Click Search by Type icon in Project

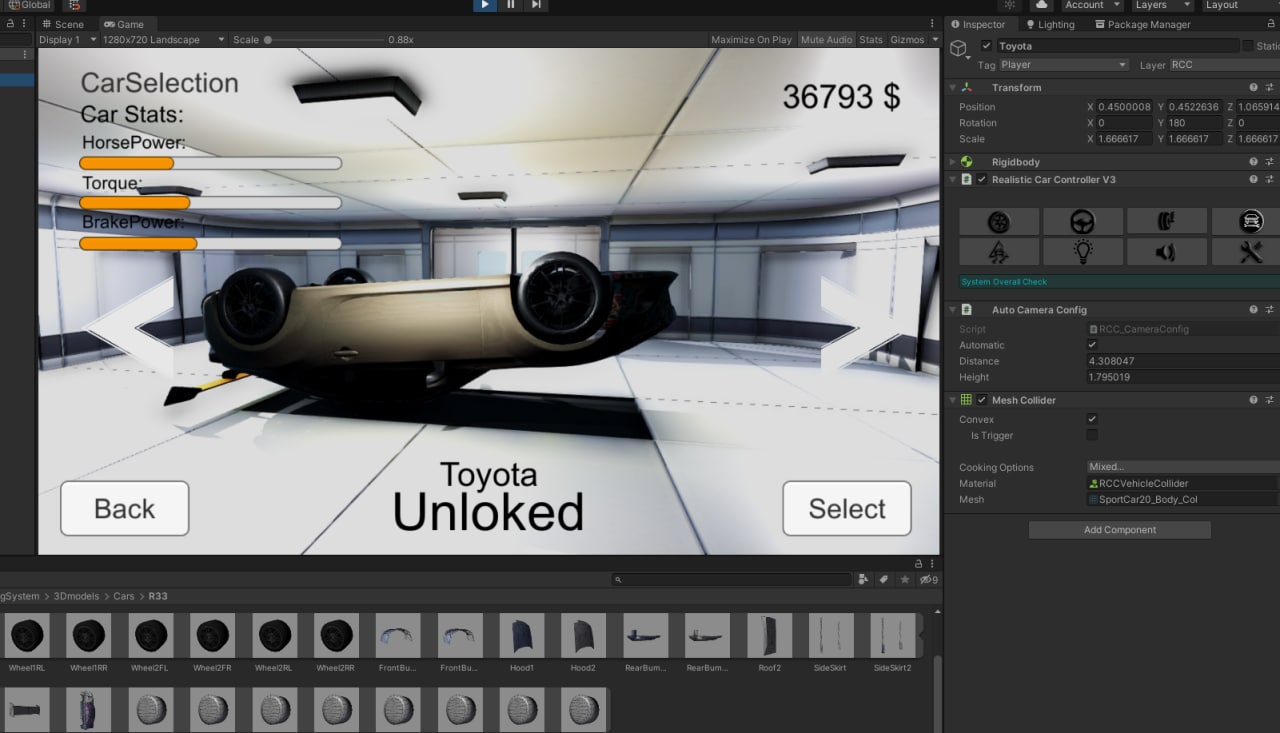point(863,579)
